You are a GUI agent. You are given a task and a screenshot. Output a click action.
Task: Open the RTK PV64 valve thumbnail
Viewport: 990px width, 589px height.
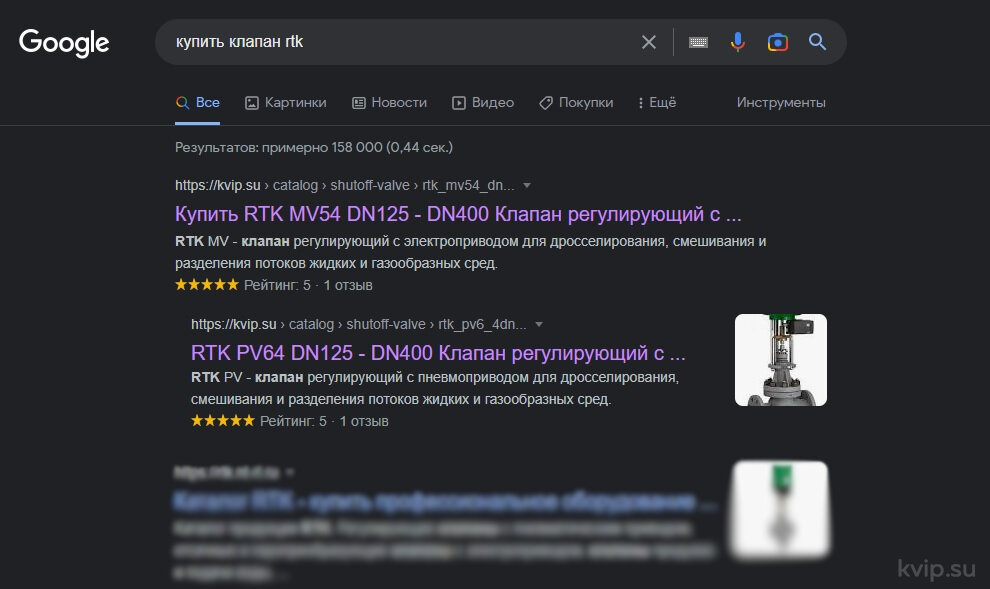[x=780, y=360]
